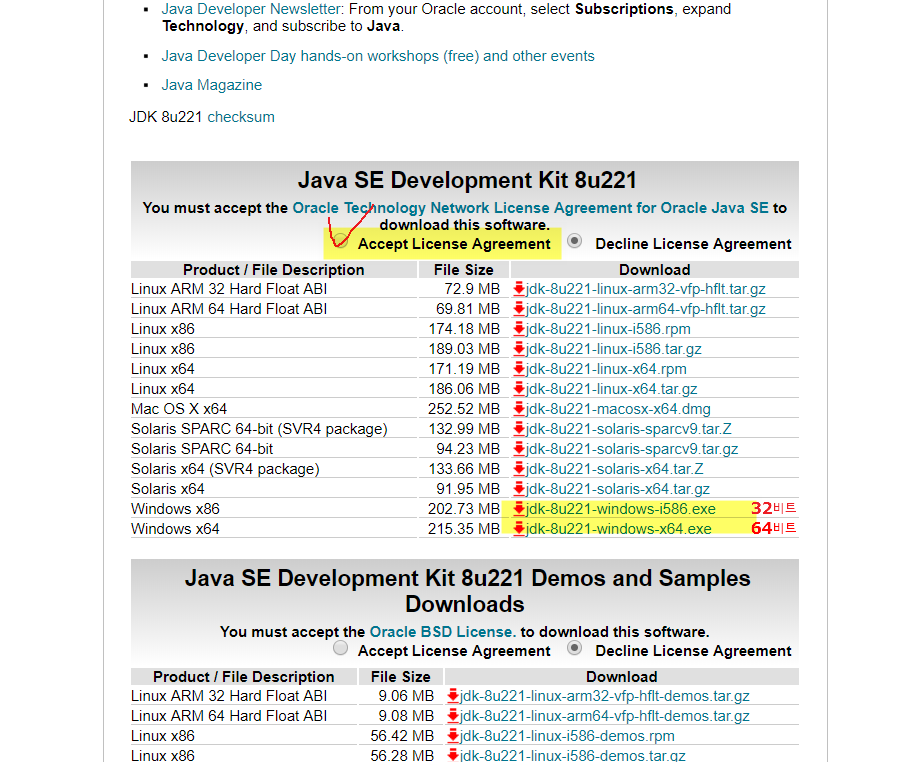Select Decline License Agreement for JDK 8u221
900x762 pixels.
coord(574,240)
